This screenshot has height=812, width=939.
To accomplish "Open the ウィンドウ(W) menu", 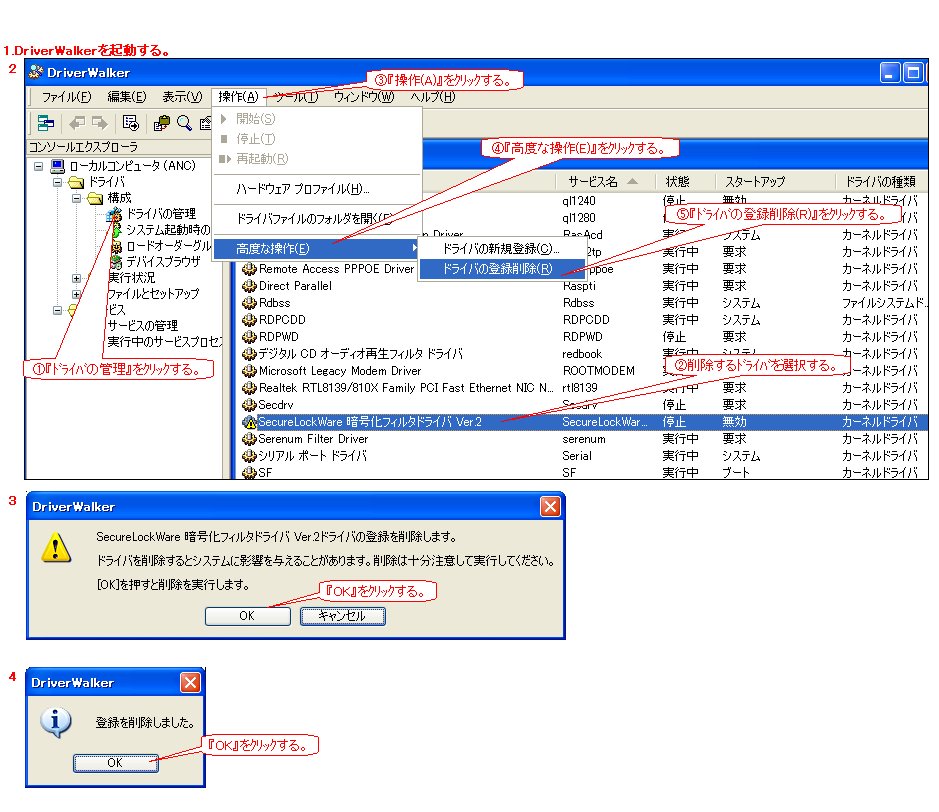I will tap(364, 96).
